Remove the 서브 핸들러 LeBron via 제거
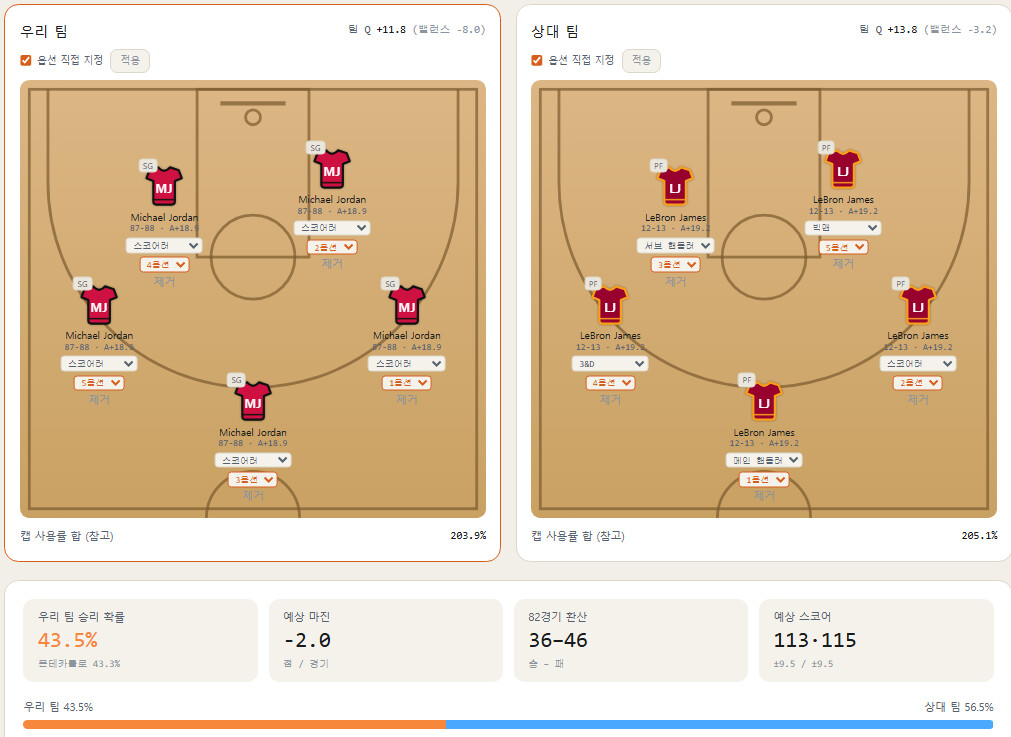Image resolution: width=1011 pixels, height=737 pixels. (675, 282)
